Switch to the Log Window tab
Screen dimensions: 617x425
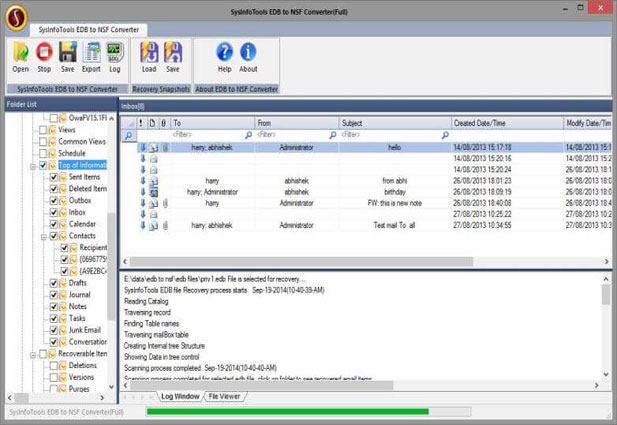[180, 396]
